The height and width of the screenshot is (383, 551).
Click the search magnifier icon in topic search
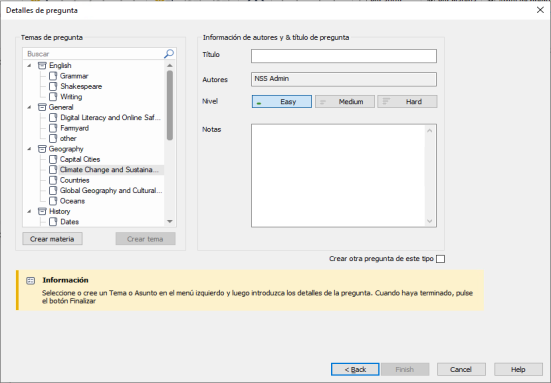169,54
